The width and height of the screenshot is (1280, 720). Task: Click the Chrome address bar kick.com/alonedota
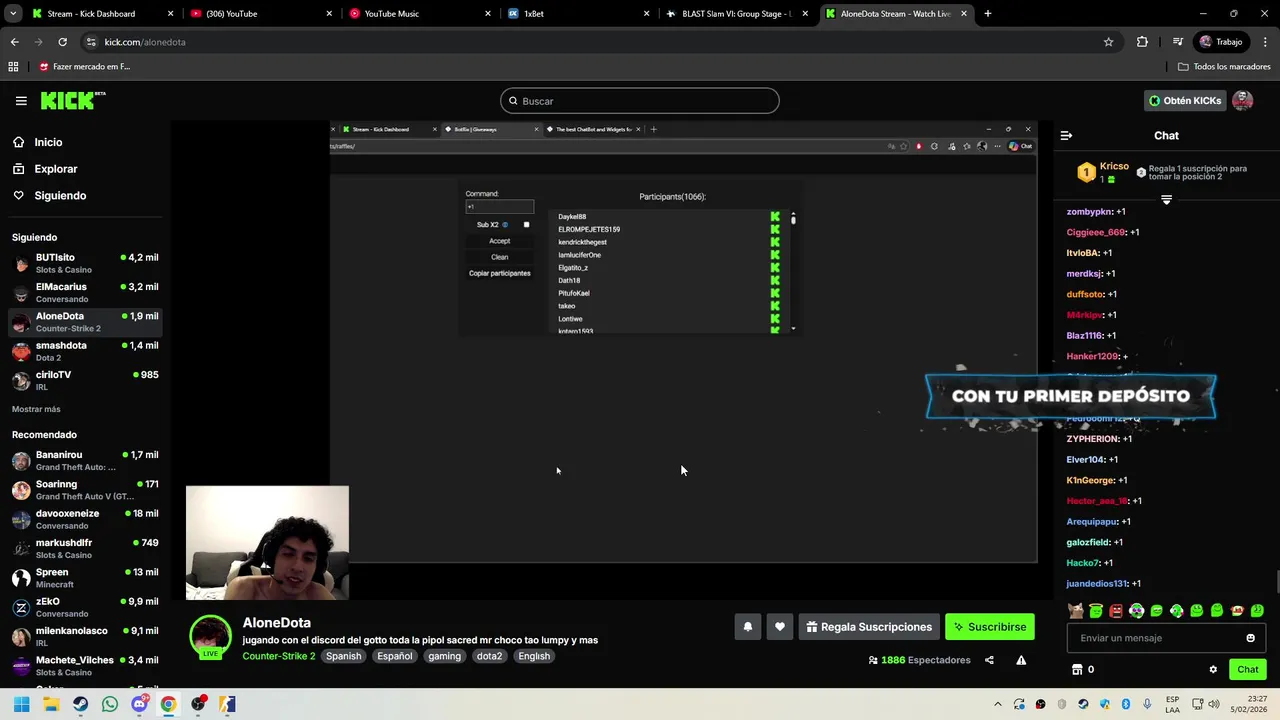(597, 42)
